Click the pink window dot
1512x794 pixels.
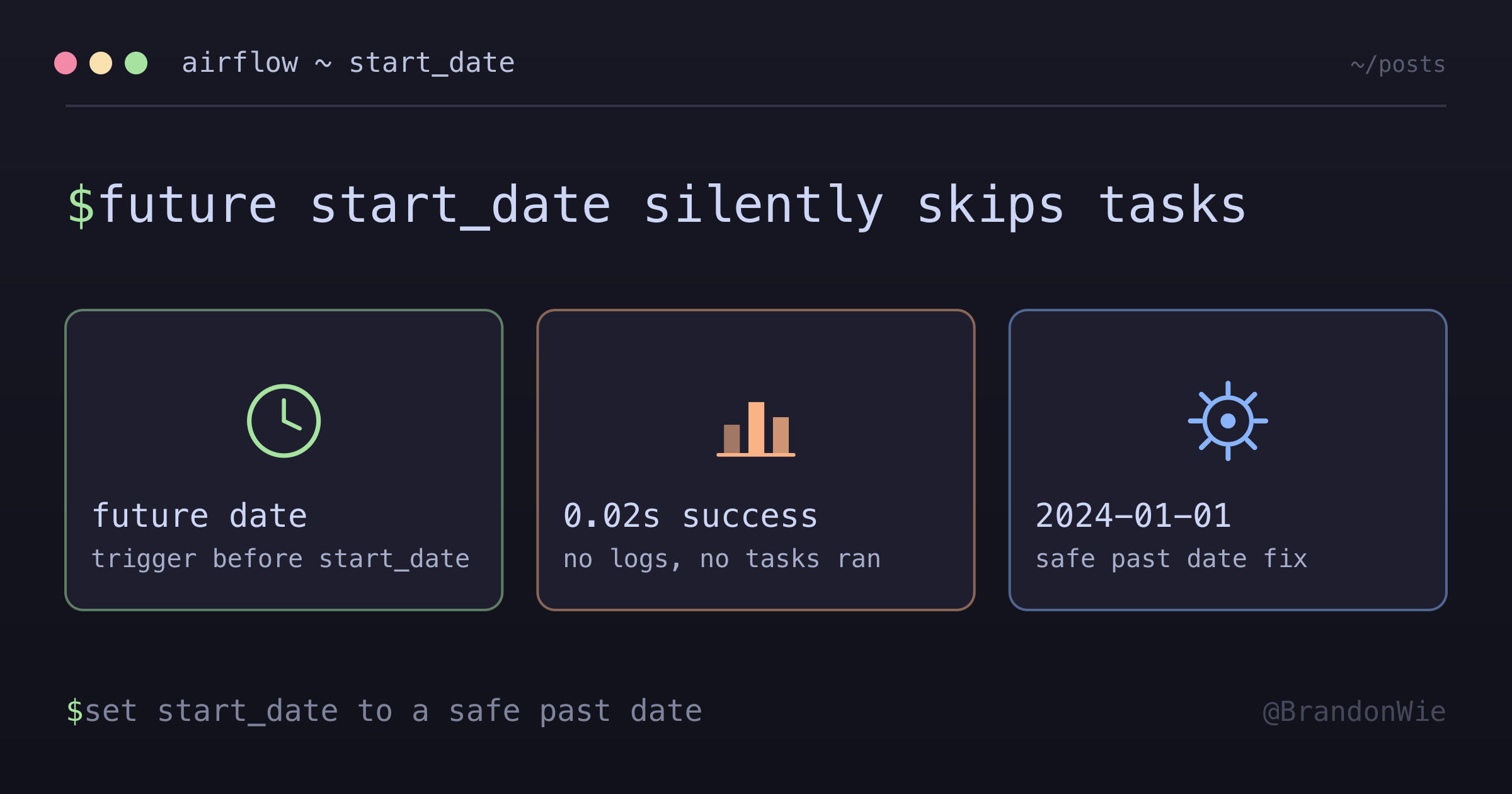[66, 63]
